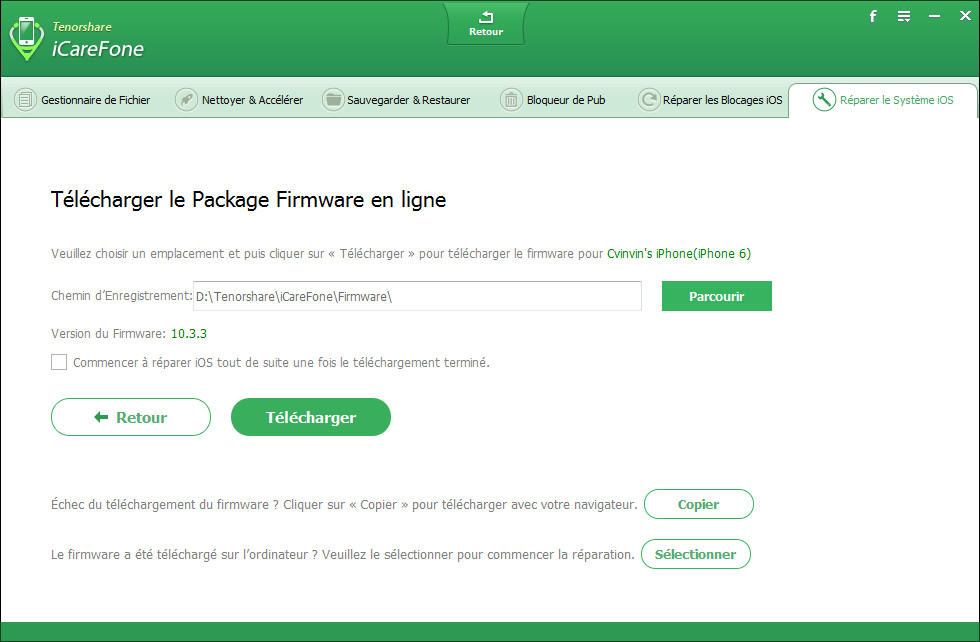Click the Réparer les Blocages iOS refresh icon

pyautogui.click(x=649, y=99)
